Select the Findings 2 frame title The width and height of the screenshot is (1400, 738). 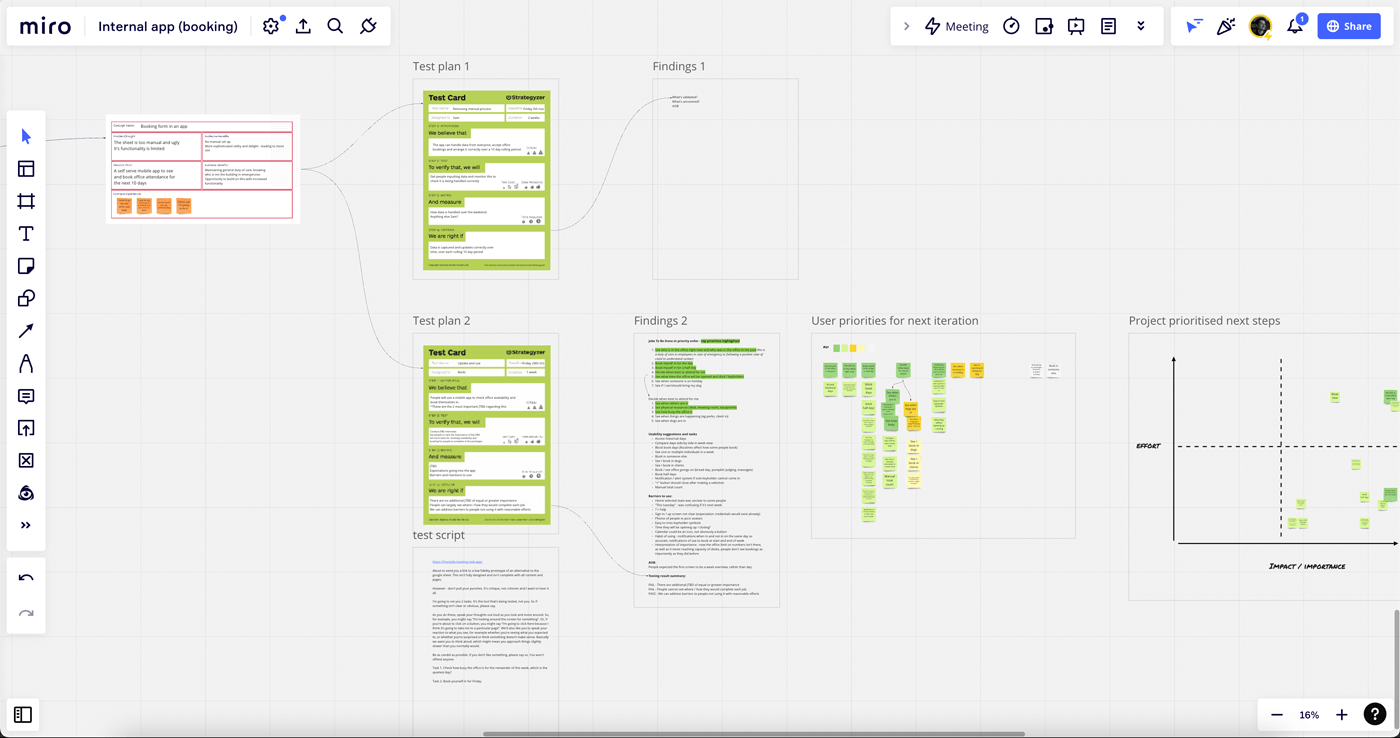[x=661, y=321]
